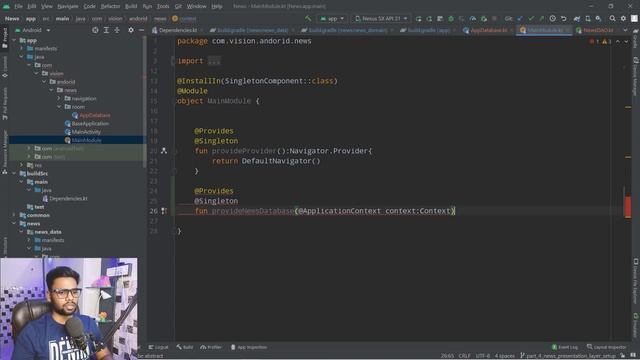This screenshot has height=360, width=640.
Task: Select MainActivity in project tree
Action: coord(82,132)
